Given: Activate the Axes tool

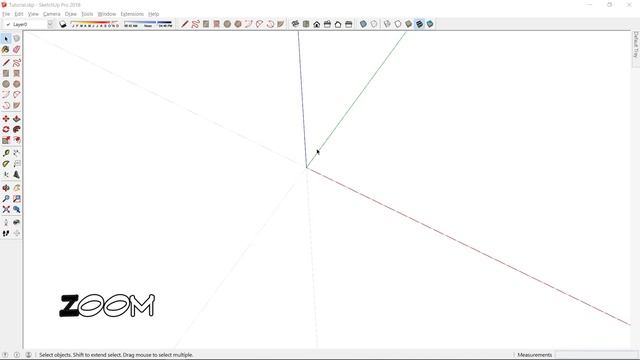Looking at the screenshot, I should 6,174.
